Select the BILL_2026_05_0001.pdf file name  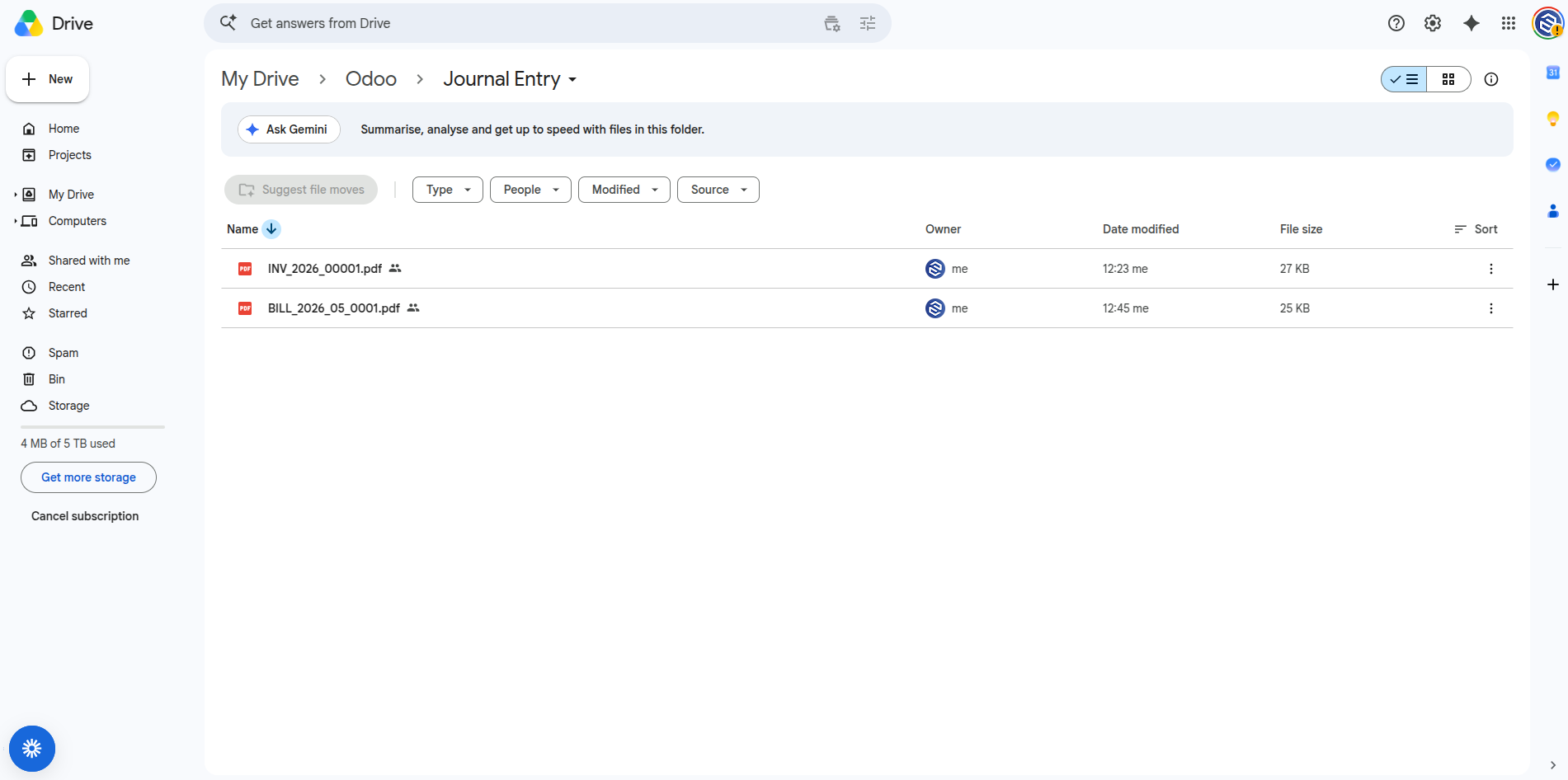click(334, 308)
